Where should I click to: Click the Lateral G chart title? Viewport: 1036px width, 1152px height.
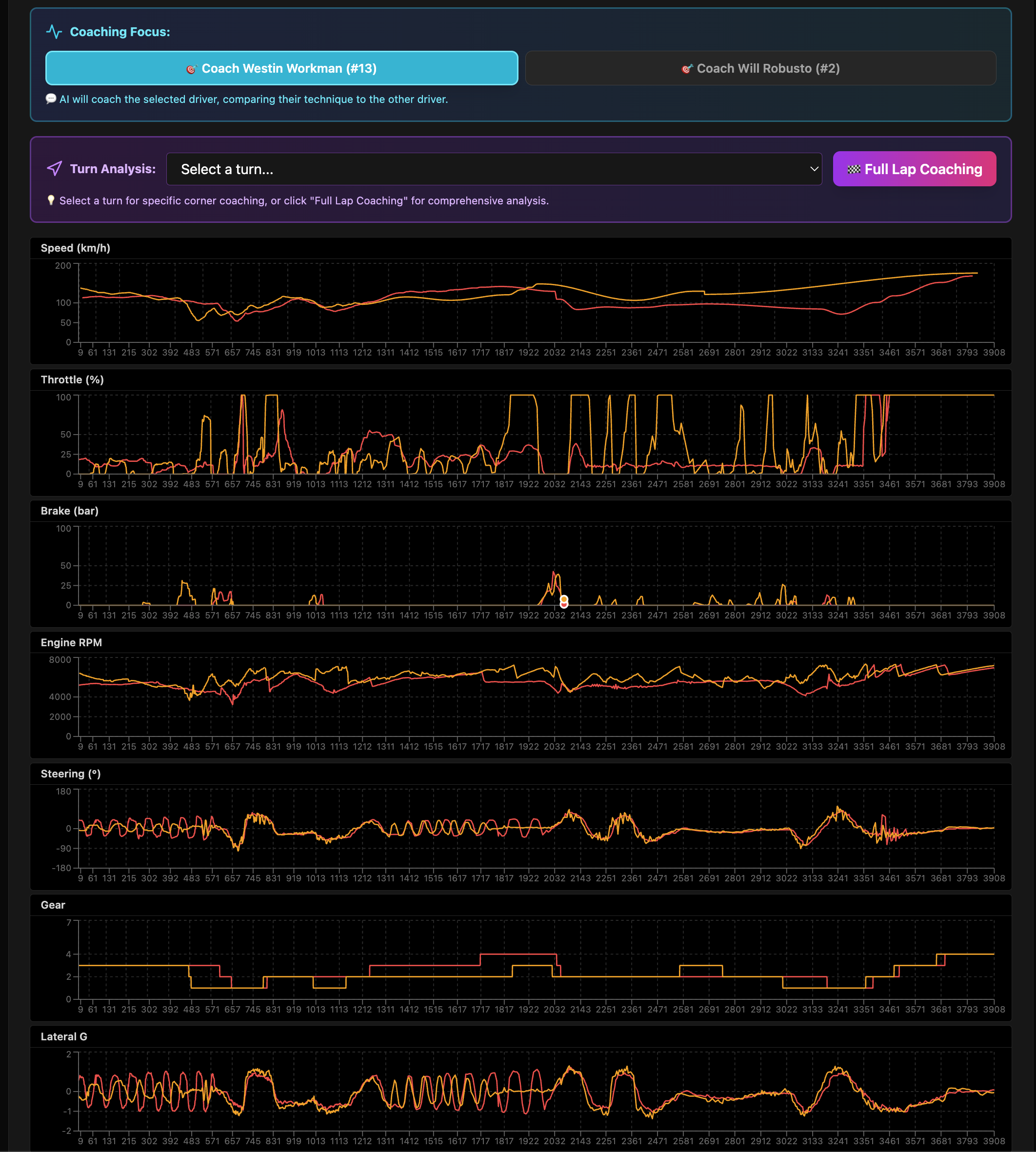point(64,1036)
